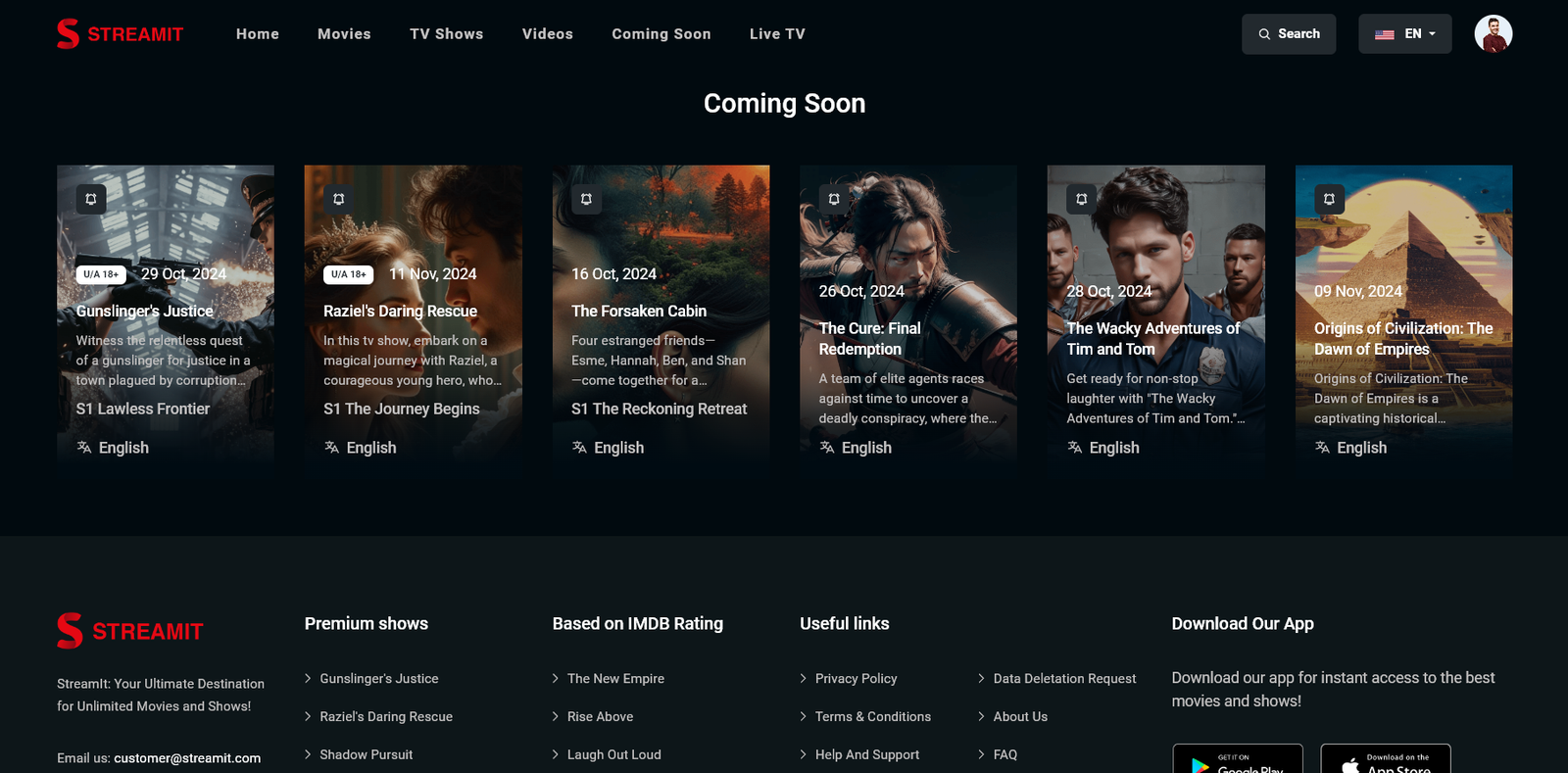Image resolution: width=1568 pixels, height=773 pixels.
Task: Toggle reminder bell on Raziel's Daring Rescue card
Action: pyautogui.click(x=339, y=199)
